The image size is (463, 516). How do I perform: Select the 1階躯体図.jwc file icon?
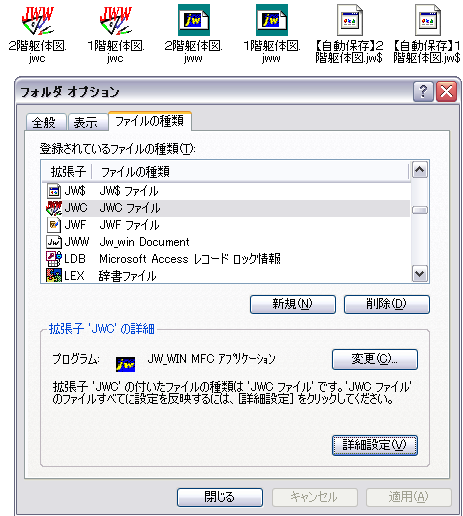click(115, 21)
